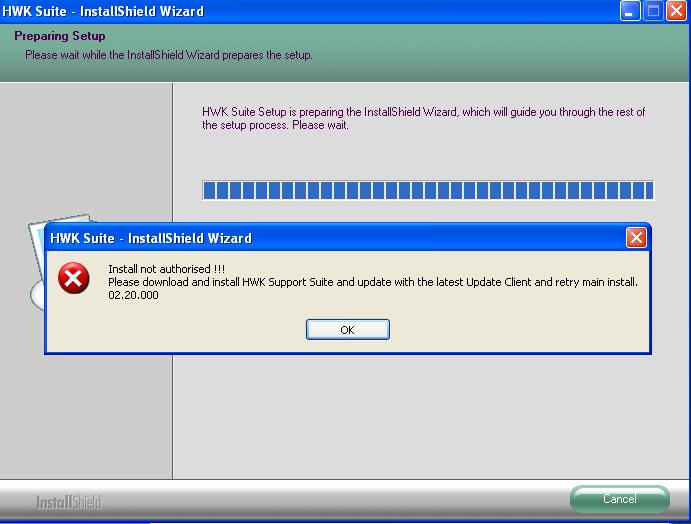Click the 'Preparing Setup' heading
This screenshot has width=691, height=524.
(x=60, y=36)
